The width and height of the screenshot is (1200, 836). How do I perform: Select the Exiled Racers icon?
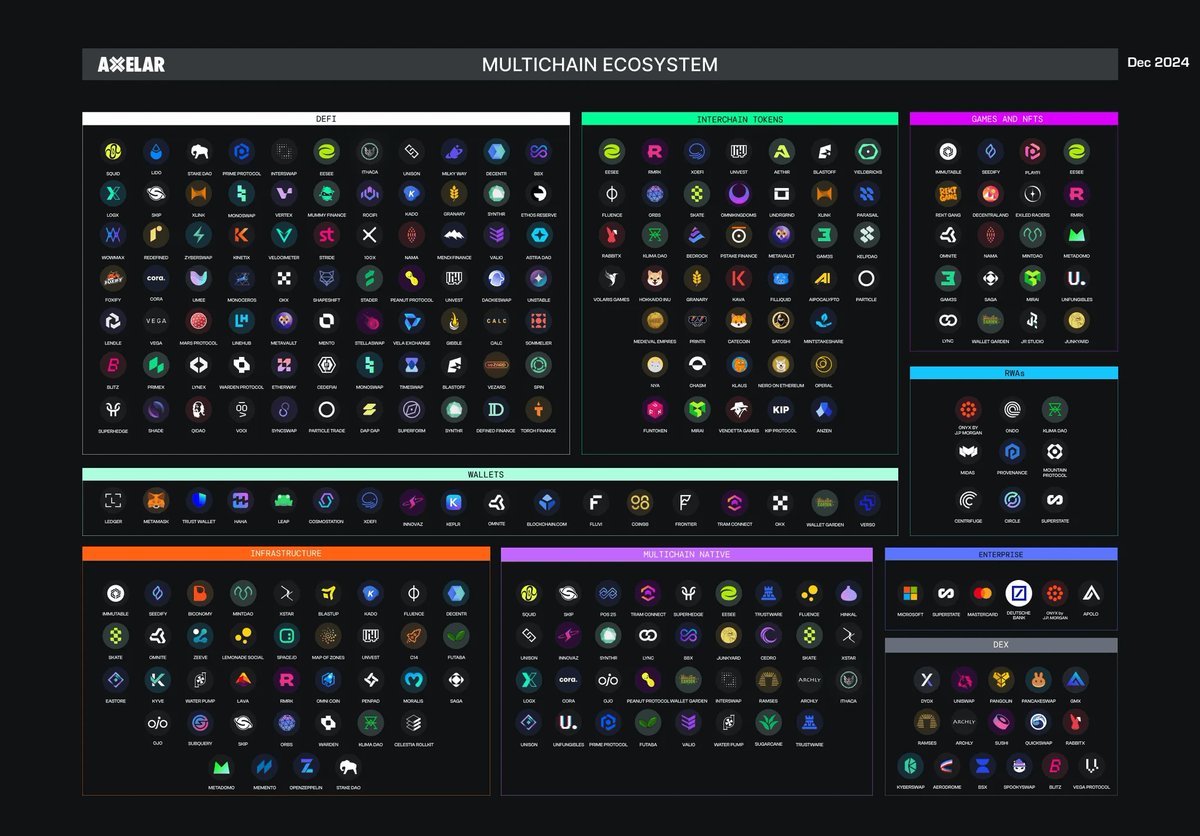point(1032,194)
